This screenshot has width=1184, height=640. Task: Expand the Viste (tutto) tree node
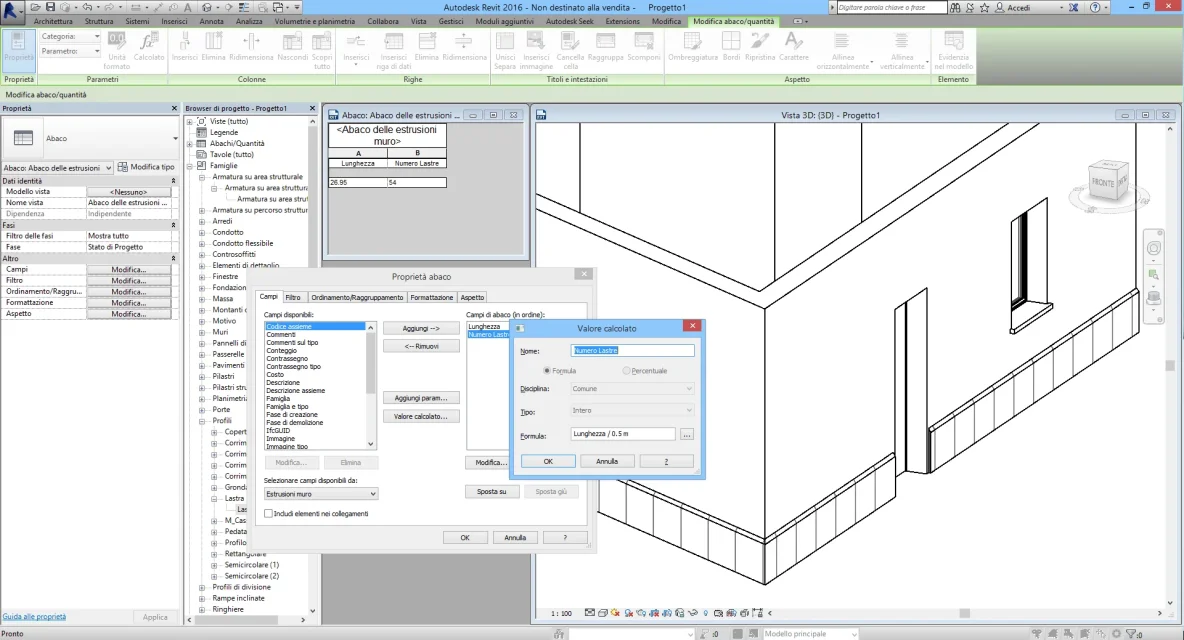tap(189, 121)
